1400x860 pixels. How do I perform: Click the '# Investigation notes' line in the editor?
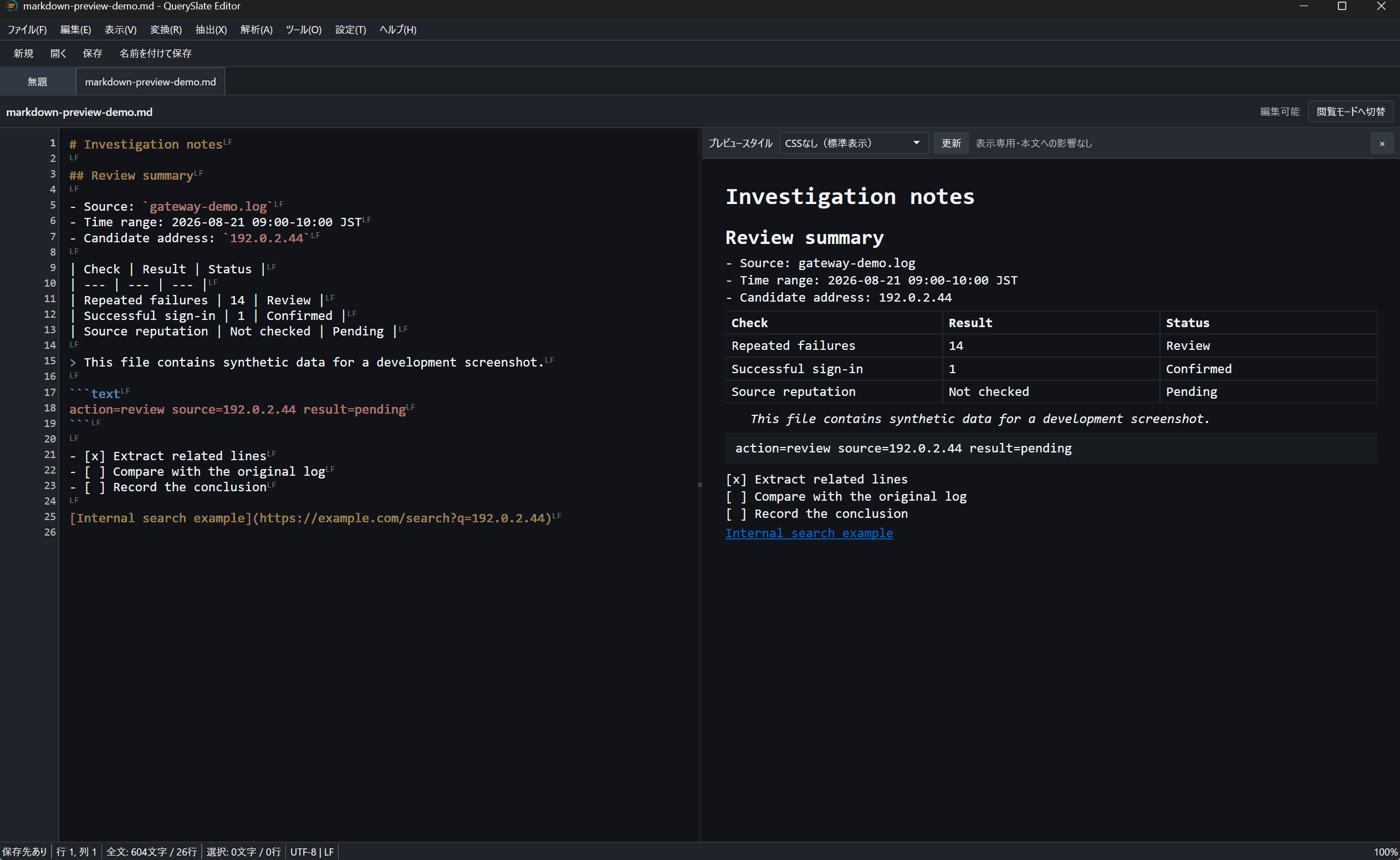[x=146, y=145]
